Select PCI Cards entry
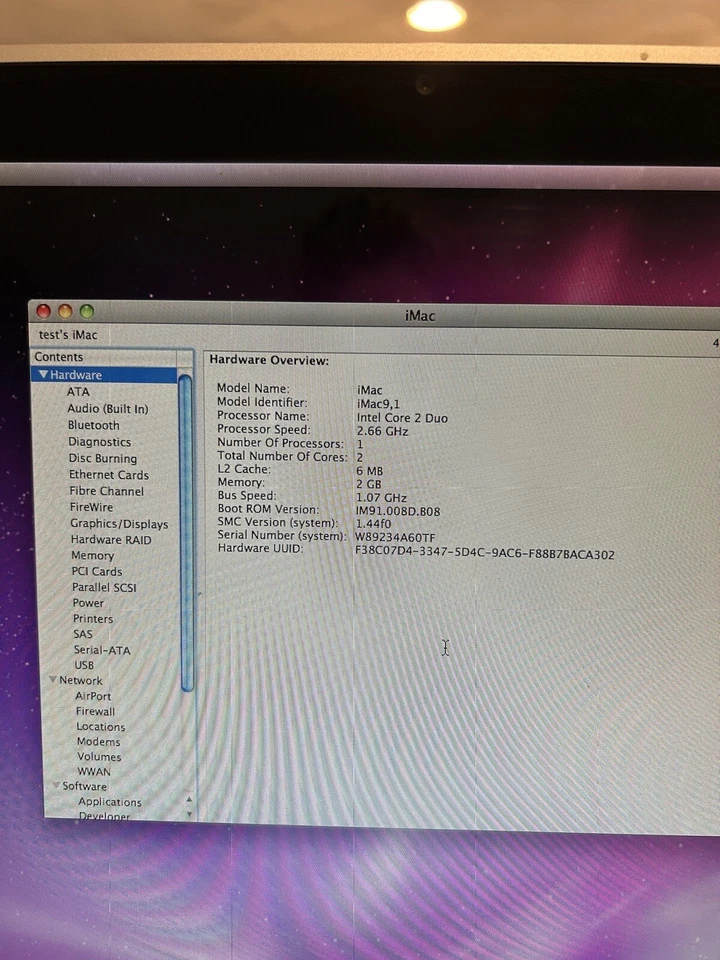Image resolution: width=720 pixels, height=960 pixels. [97, 571]
